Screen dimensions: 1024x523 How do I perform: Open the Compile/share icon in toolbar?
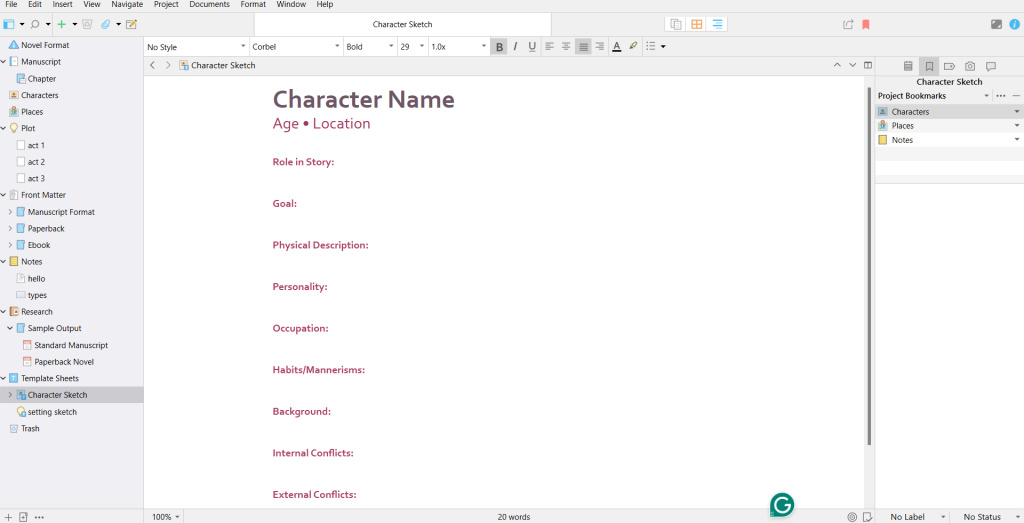pyautogui.click(x=848, y=24)
